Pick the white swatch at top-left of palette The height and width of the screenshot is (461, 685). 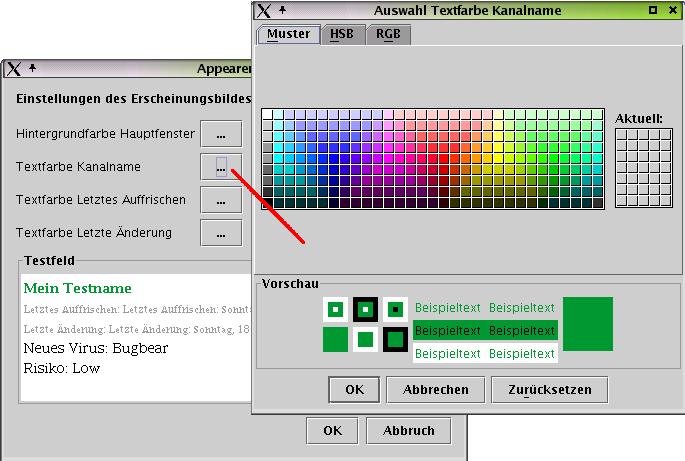[x=268, y=115]
